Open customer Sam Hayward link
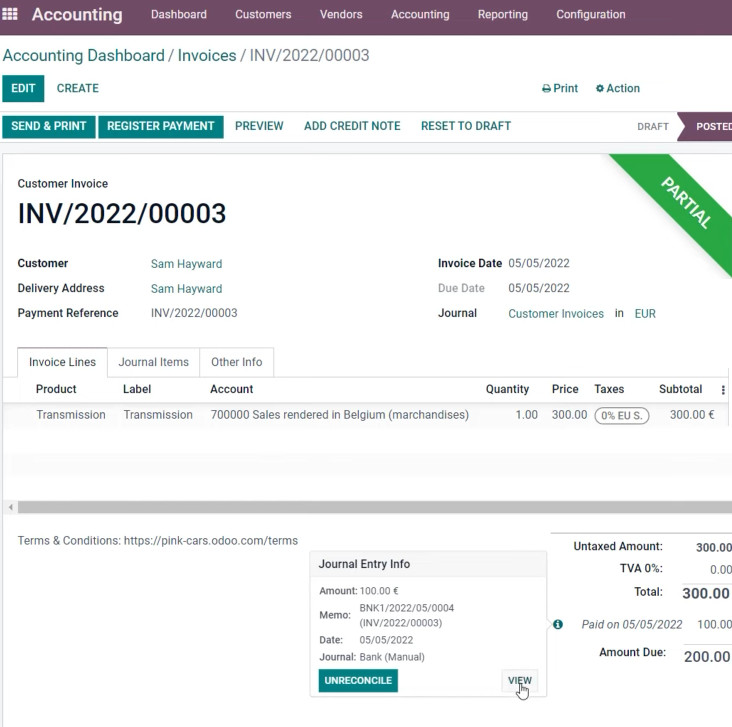Screen dimensions: 732x727 (x=186, y=264)
